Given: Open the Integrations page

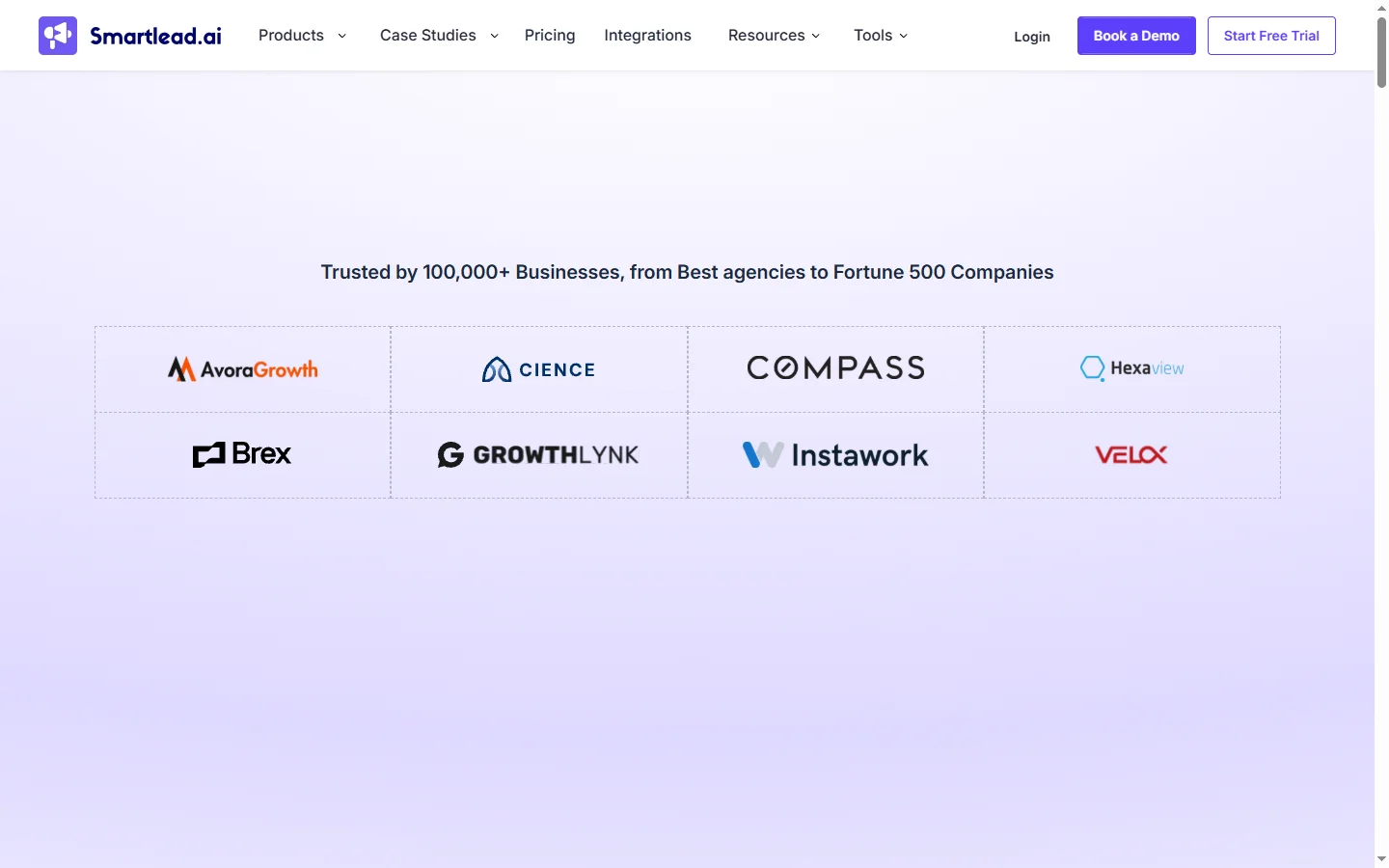Looking at the screenshot, I should (x=648, y=36).
